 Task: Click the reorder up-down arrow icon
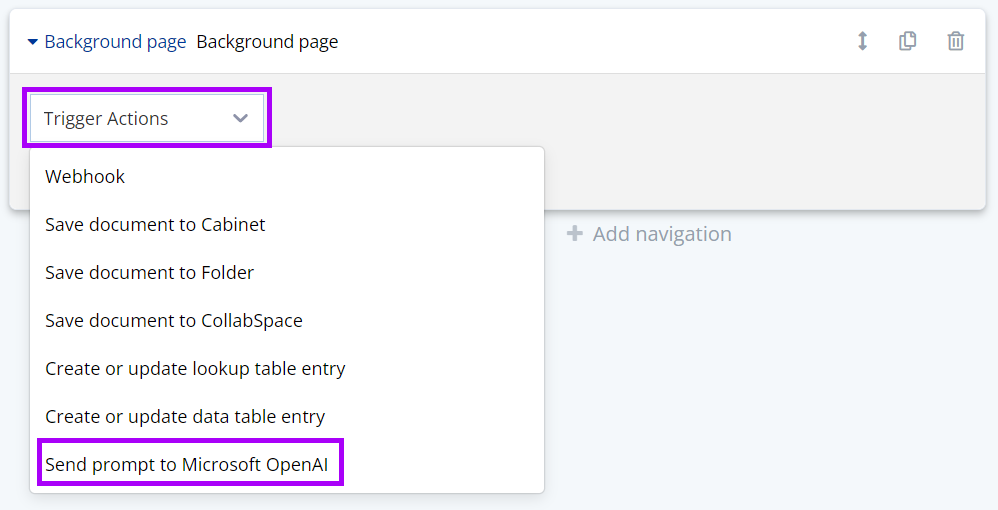tap(862, 41)
